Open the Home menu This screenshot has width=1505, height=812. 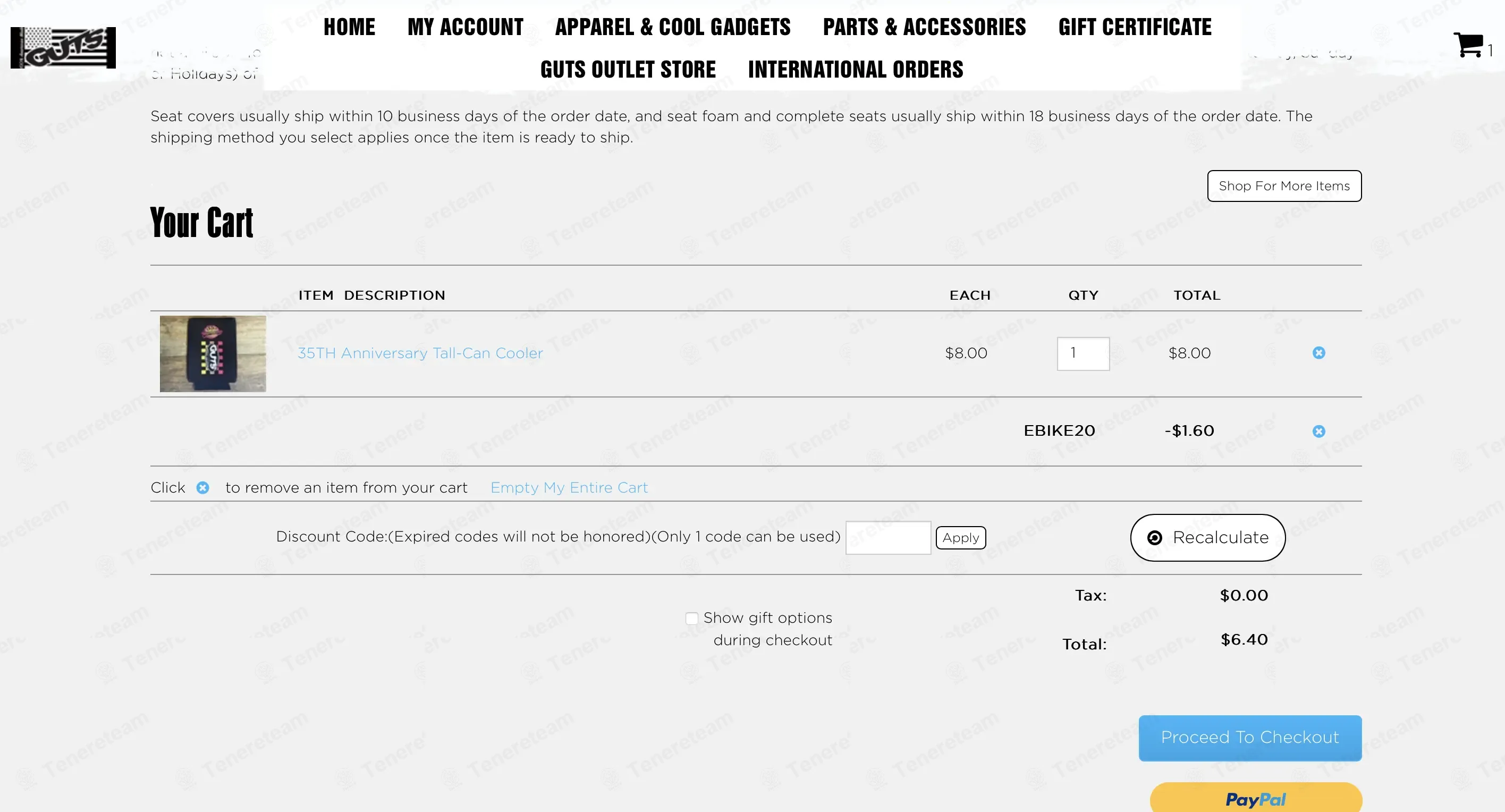coord(349,27)
